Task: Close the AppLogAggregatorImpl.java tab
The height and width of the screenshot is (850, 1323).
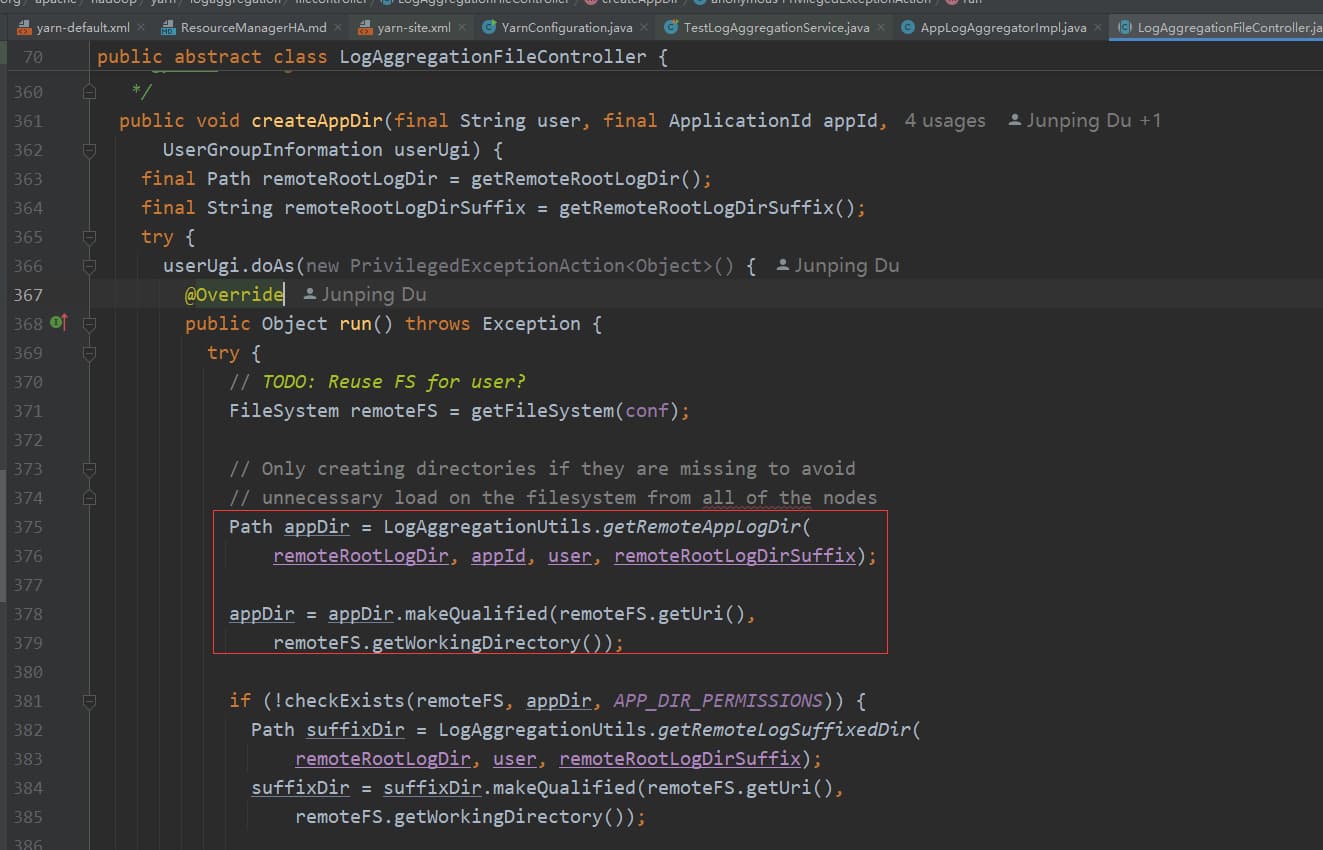Action: pos(1097,27)
